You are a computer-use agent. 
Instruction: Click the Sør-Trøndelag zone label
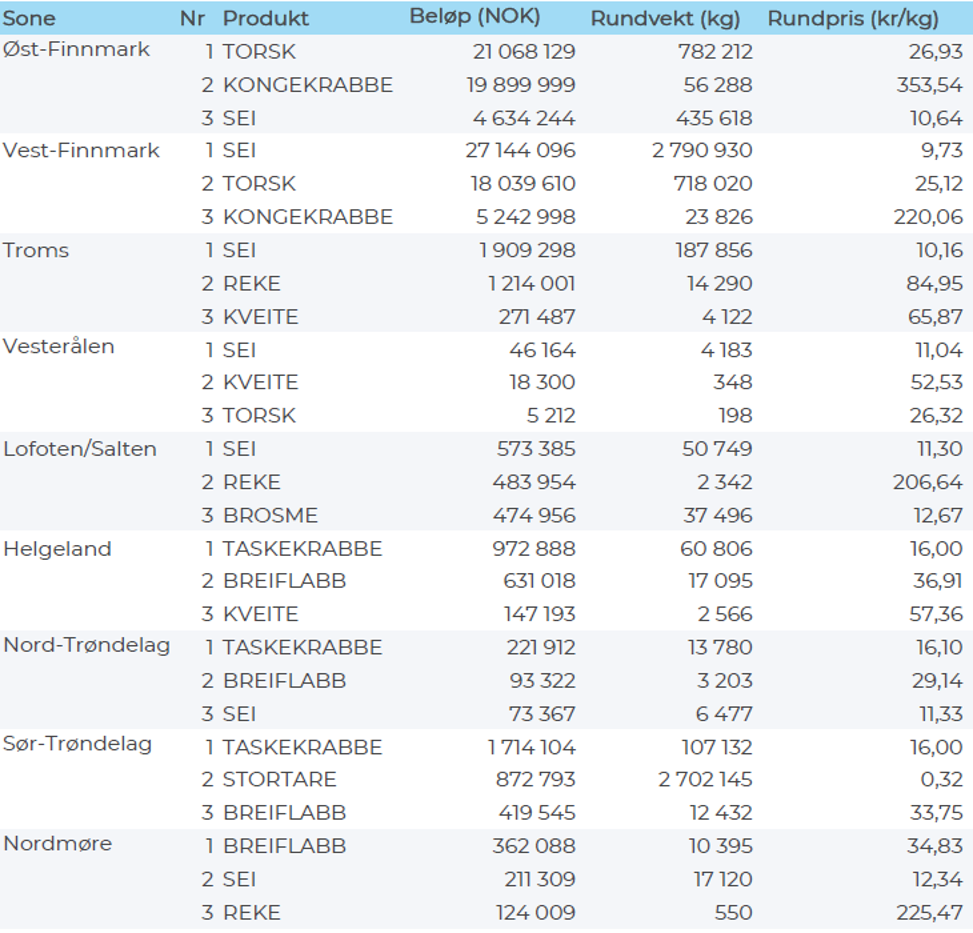click(78, 744)
